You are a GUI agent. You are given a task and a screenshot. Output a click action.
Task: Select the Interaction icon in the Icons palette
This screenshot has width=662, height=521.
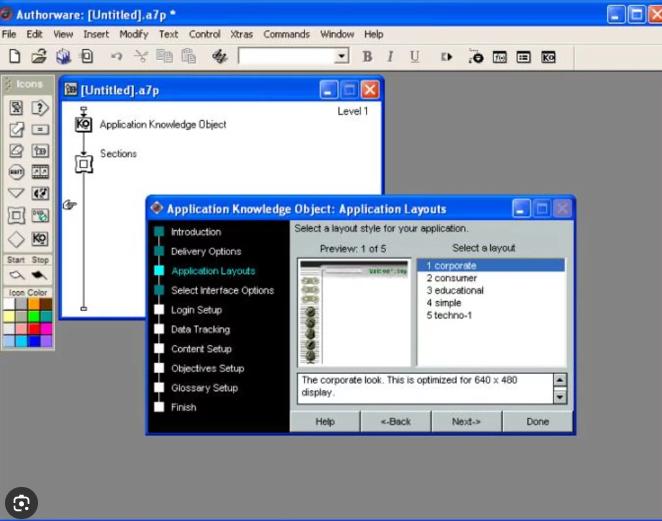point(40,108)
